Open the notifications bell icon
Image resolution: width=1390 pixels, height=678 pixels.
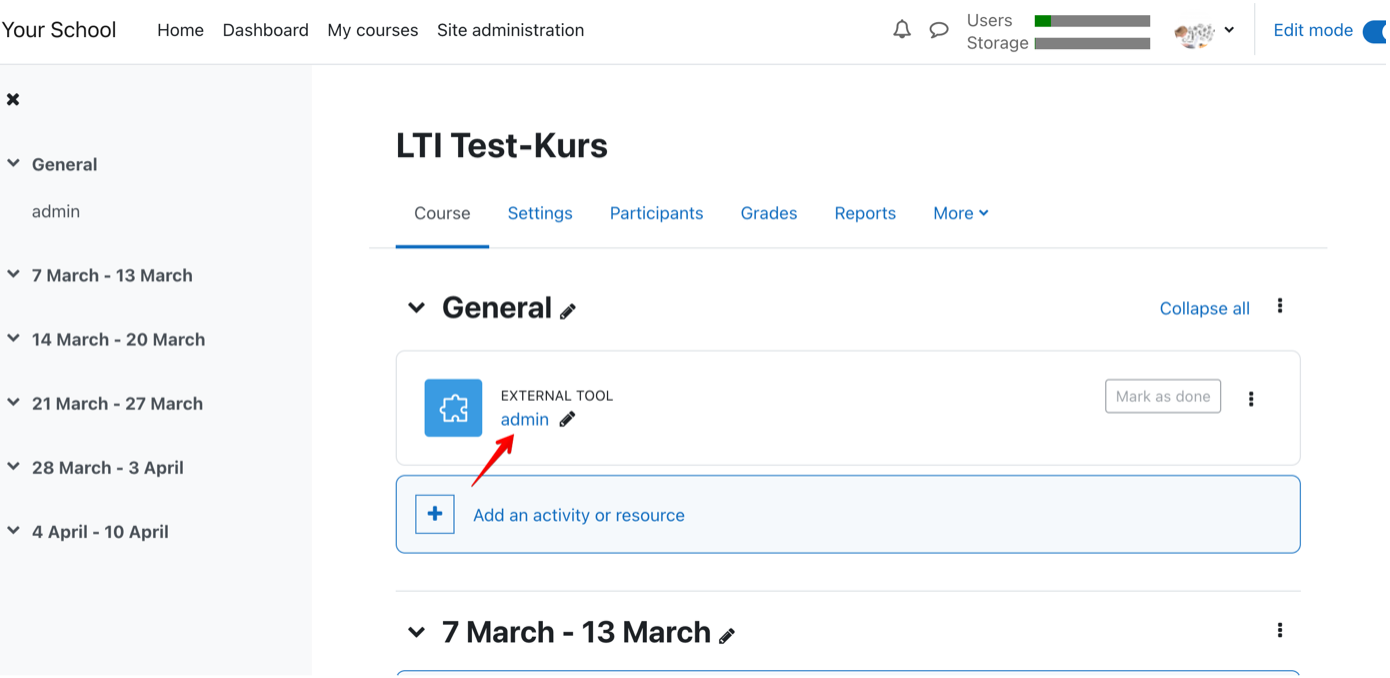coord(902,30)
